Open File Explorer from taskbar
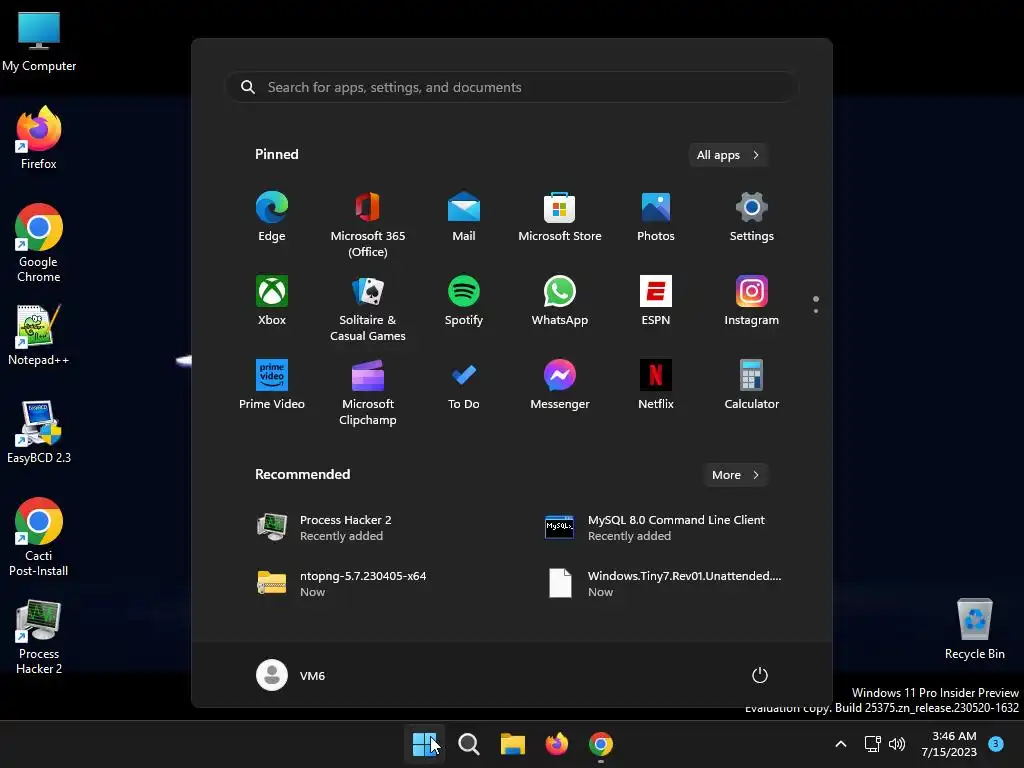Image resolution: width=1024 pixels, height=768 pixels. coord(513,744)
